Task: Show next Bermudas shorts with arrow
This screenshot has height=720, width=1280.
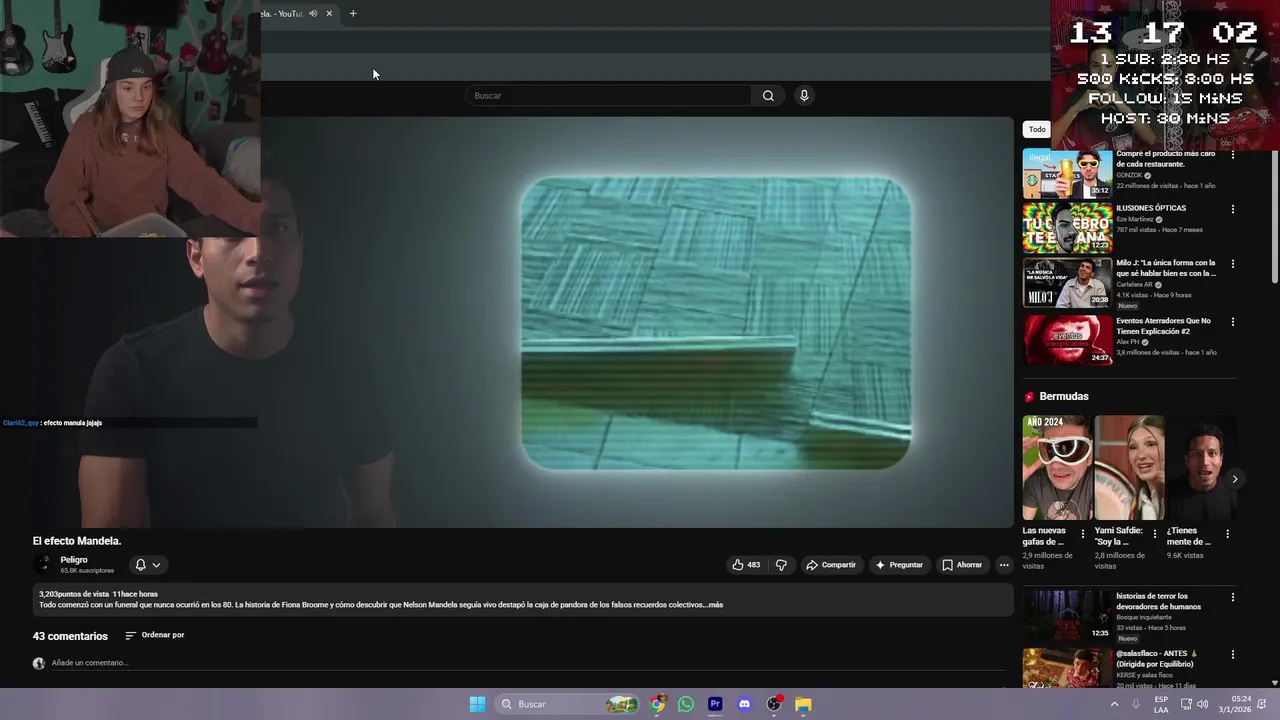Action: 1235,479
